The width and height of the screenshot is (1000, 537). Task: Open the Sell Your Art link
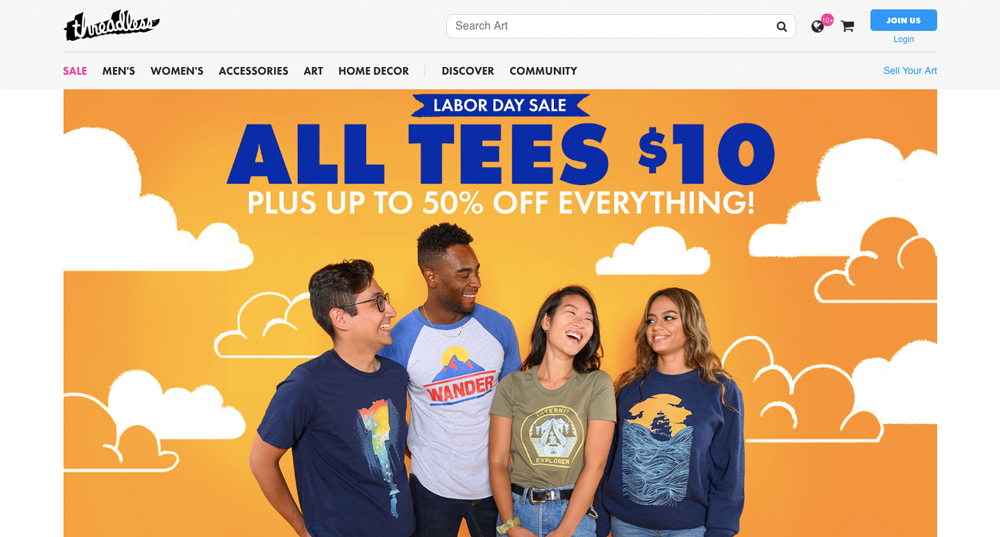click(909, 71)
